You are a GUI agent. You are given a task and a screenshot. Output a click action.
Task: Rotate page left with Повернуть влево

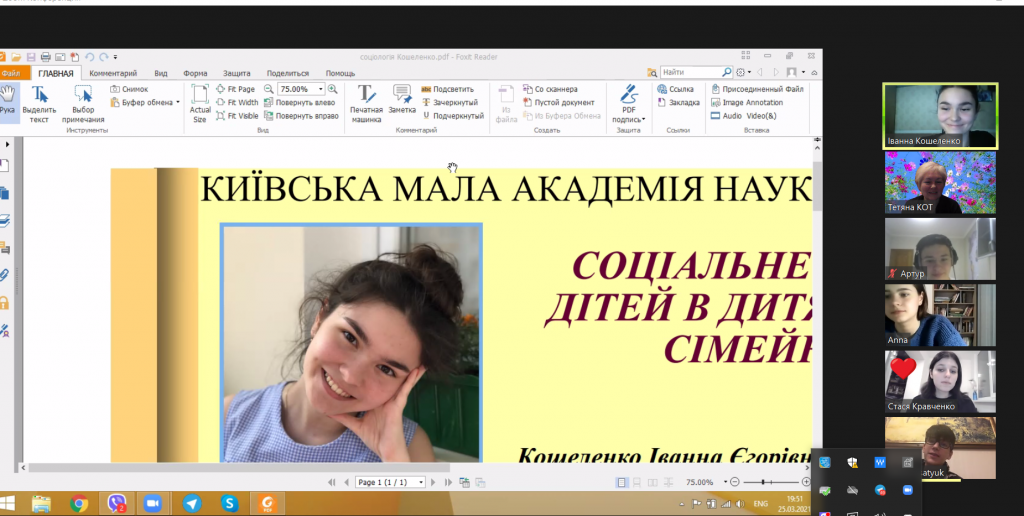299,103
